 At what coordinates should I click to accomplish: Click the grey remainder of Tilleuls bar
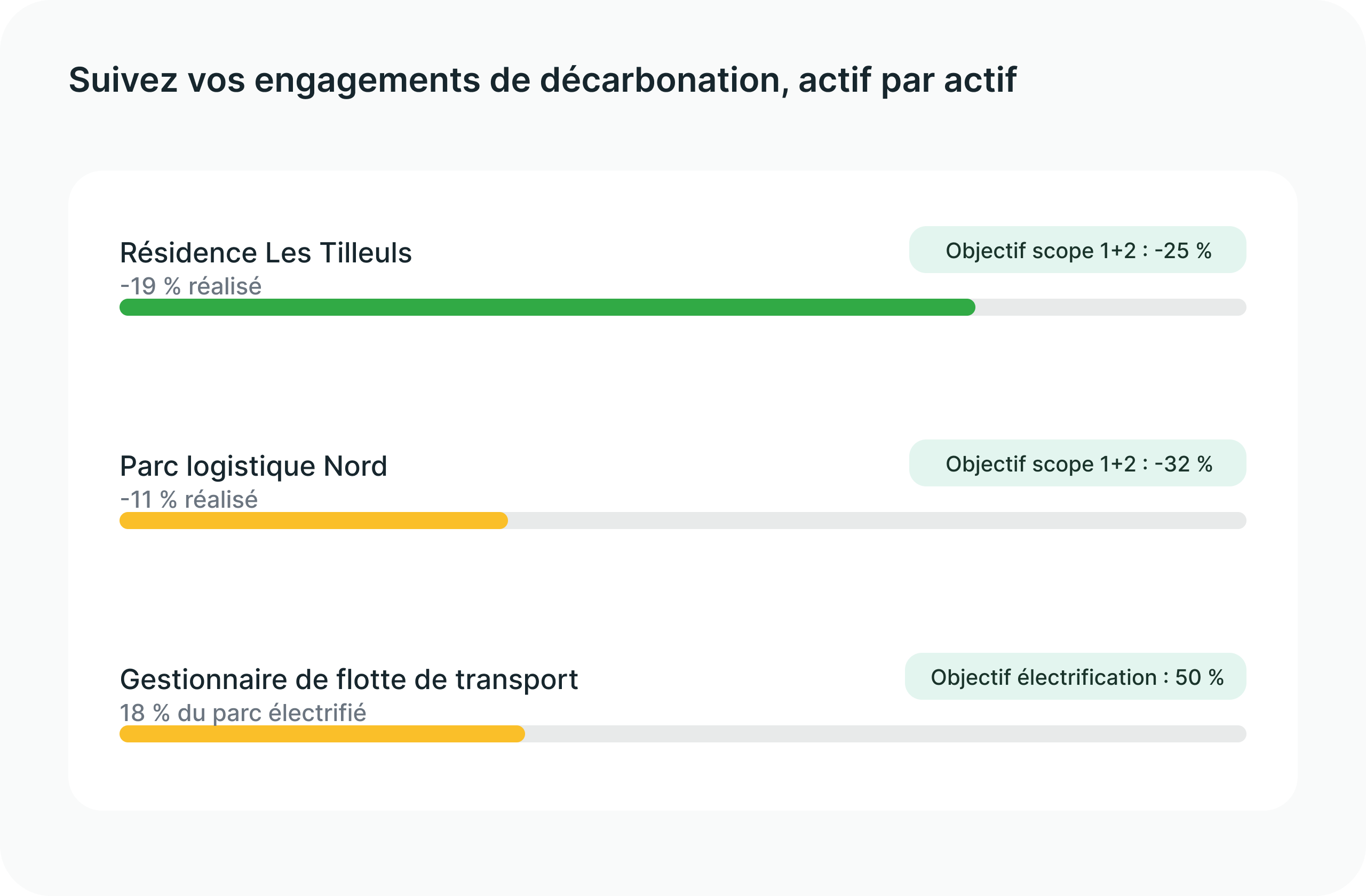(x=1110, y=307)
